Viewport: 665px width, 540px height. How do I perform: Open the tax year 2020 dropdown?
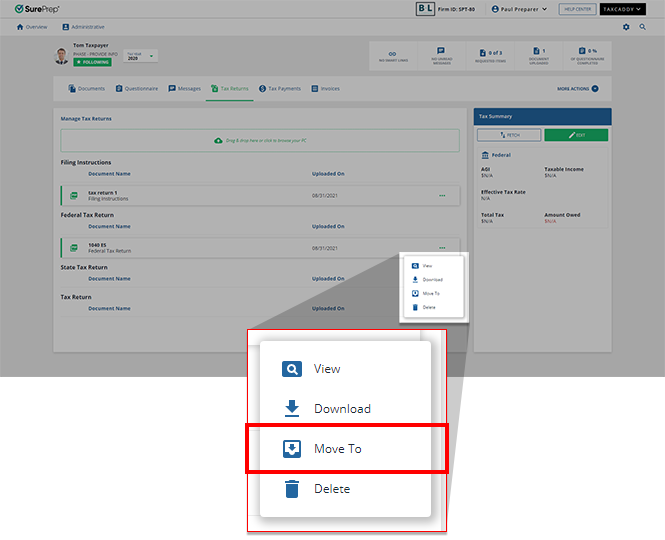tap(140, 56)
